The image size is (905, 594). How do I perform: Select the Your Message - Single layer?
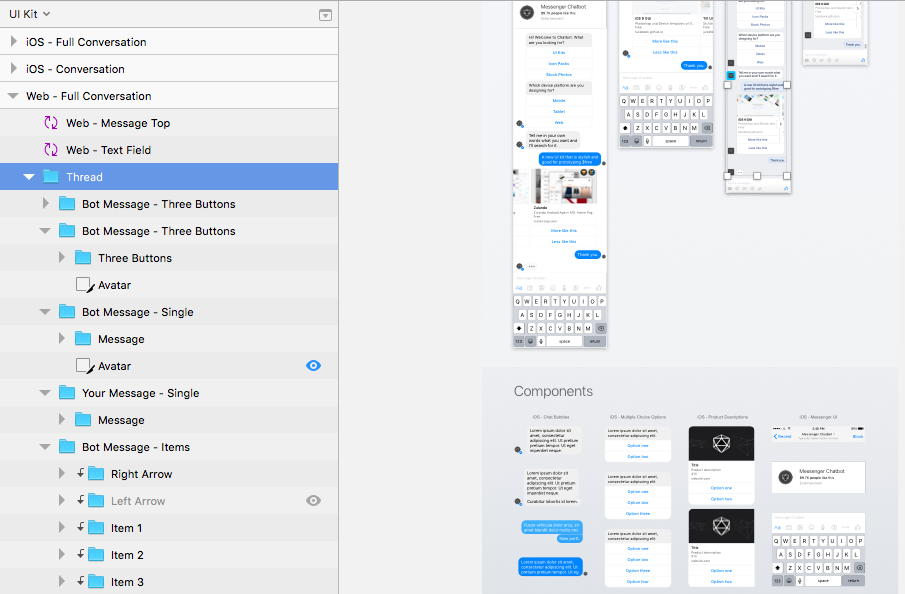coord(140,393)
